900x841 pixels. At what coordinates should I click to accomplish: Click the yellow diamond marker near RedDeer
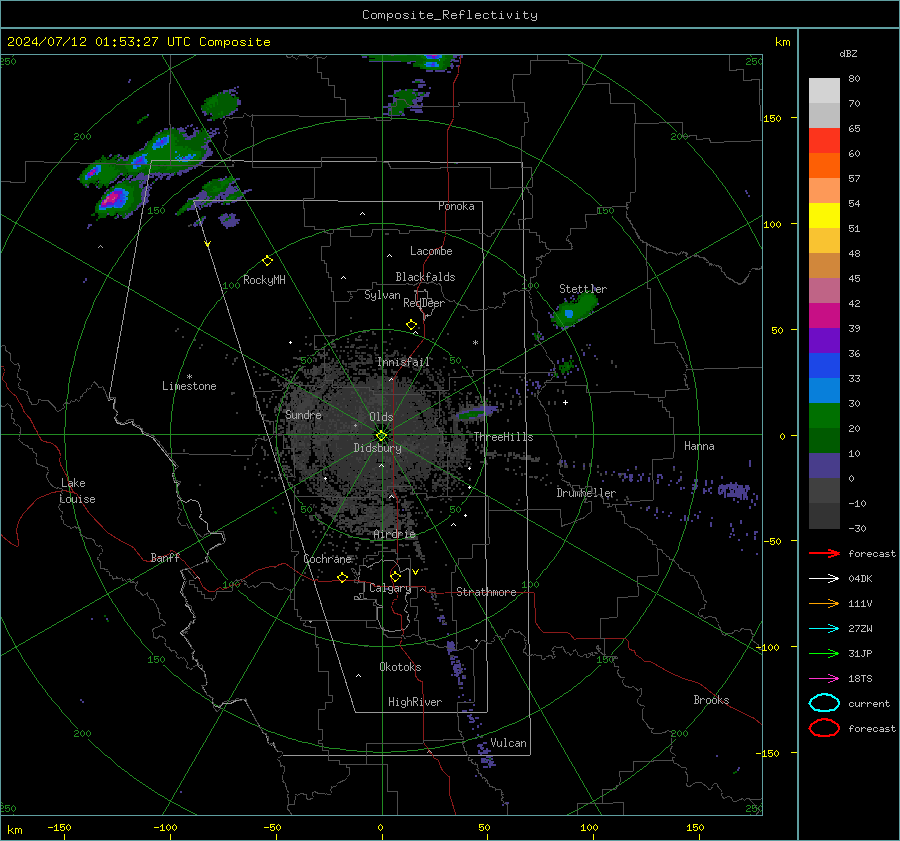412,325
